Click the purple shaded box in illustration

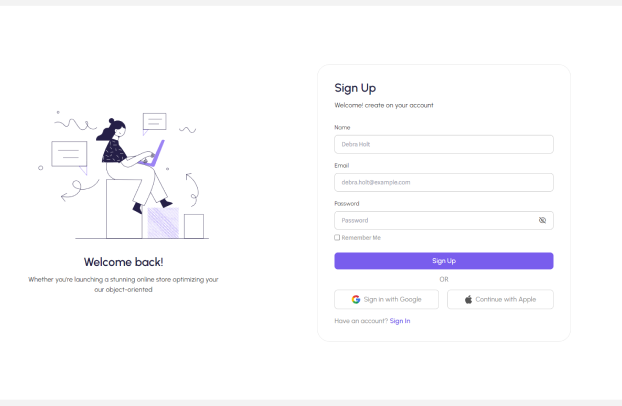point(163,223)
